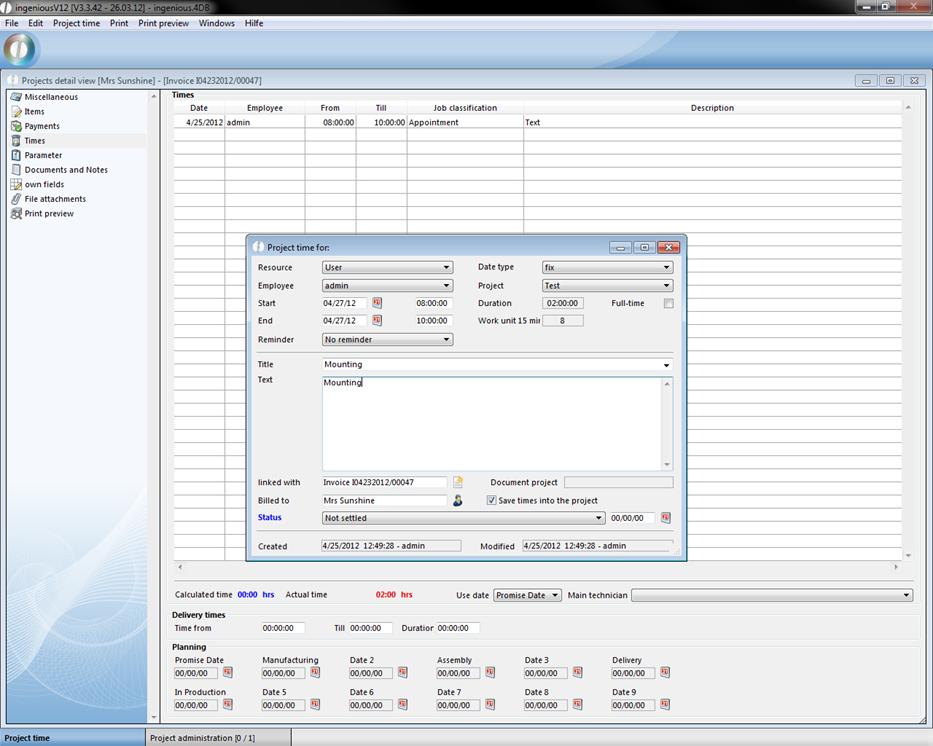933x746 pixels.
Task: Uncheck Save times into the project
Action: tap(491, 500)
